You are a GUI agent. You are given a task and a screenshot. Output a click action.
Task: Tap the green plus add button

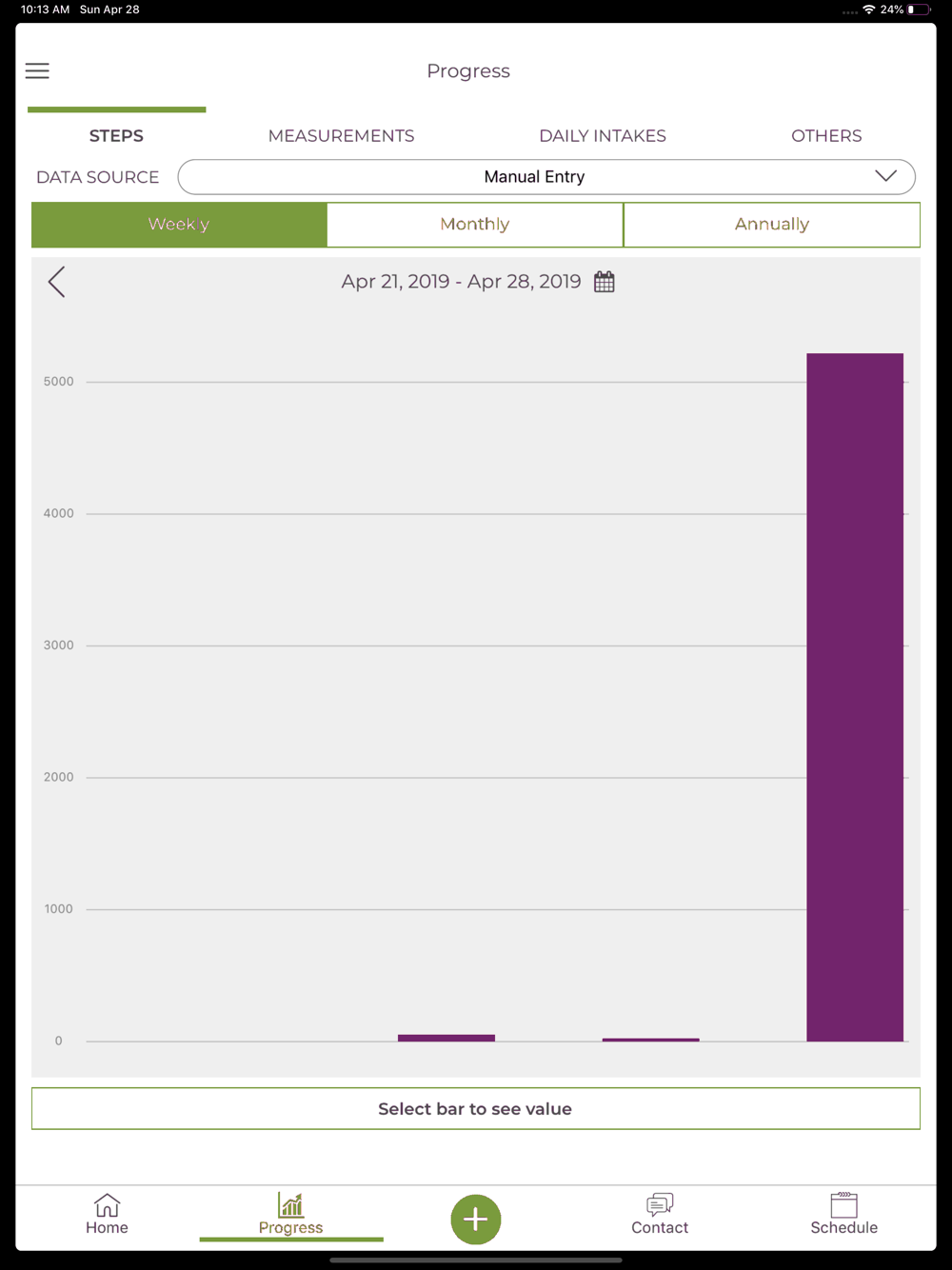tap(476, 1220)
